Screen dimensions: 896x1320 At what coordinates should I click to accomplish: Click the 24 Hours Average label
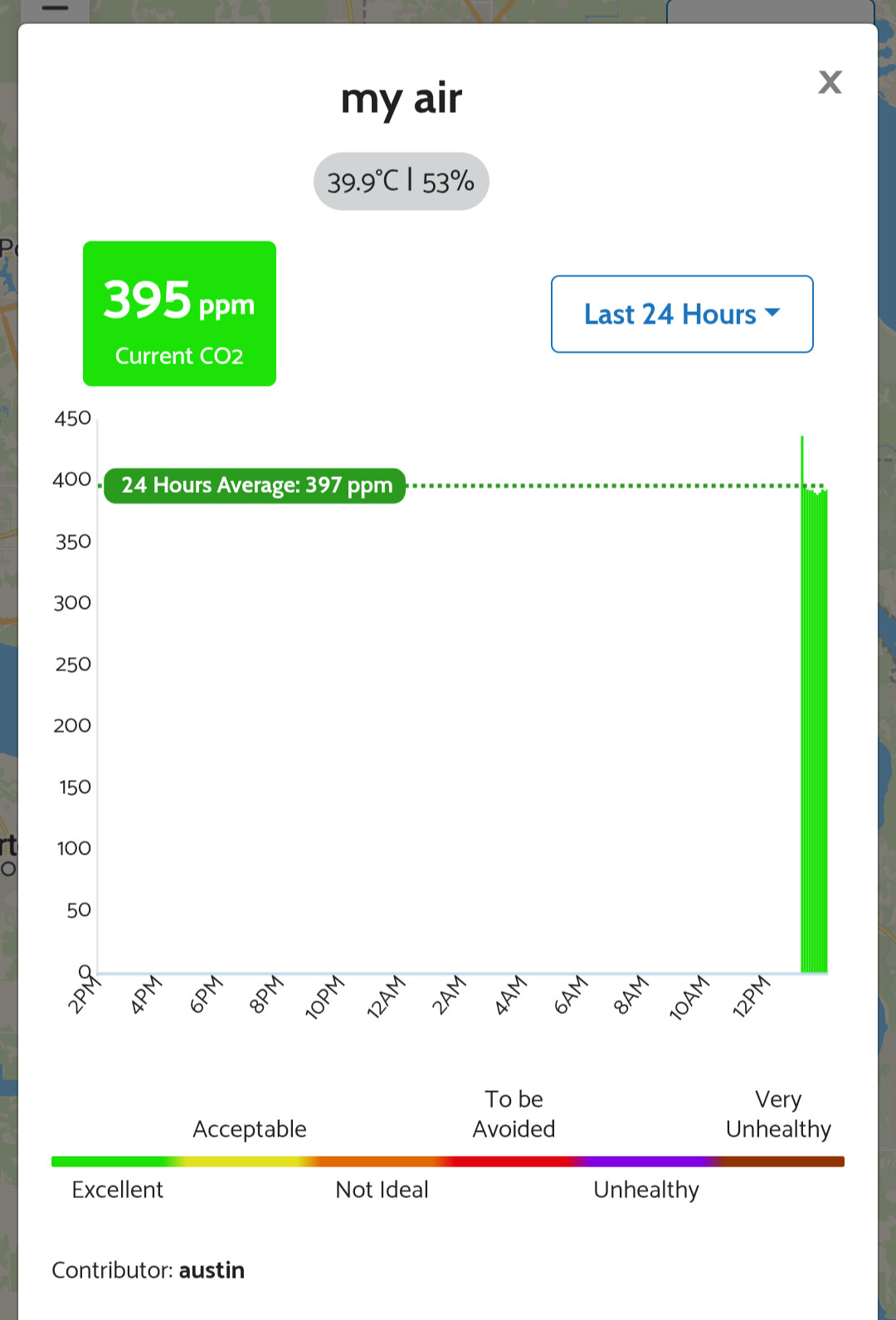coord(256,485)
